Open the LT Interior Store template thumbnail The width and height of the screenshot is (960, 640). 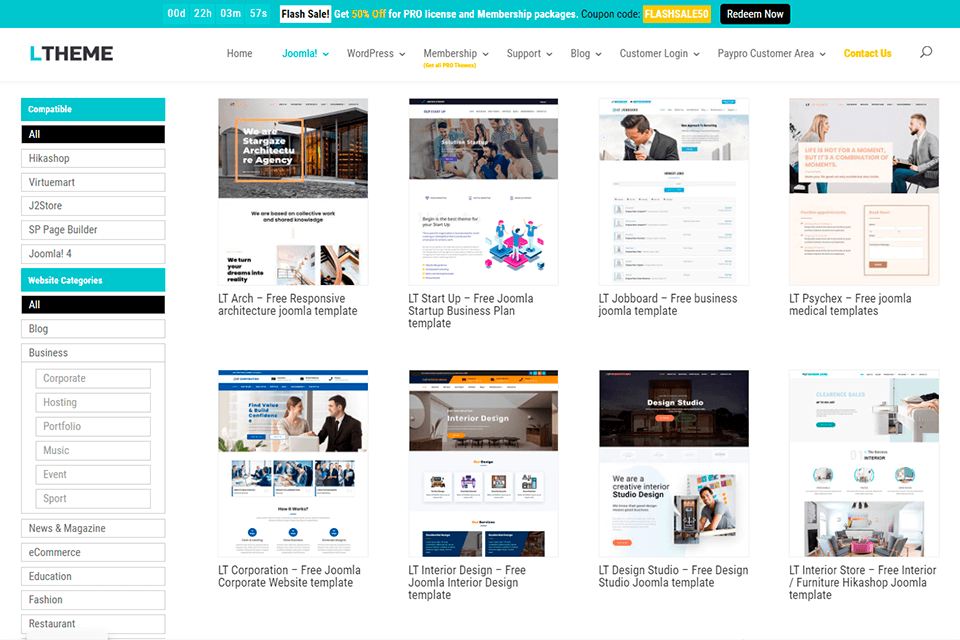point(864,463)
